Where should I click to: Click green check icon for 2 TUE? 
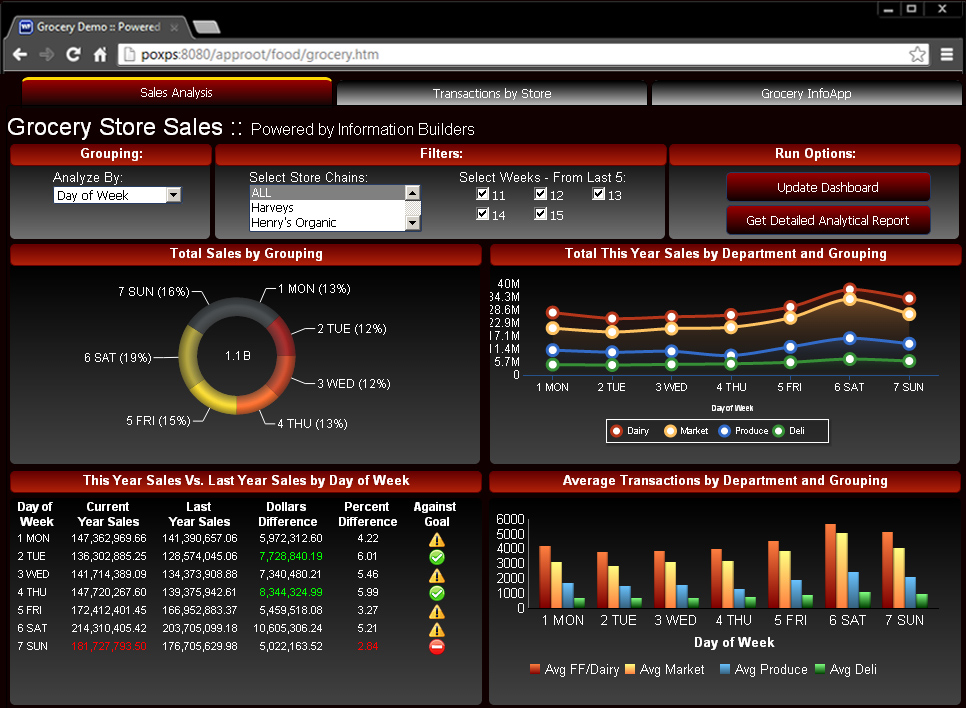point(437,557)
